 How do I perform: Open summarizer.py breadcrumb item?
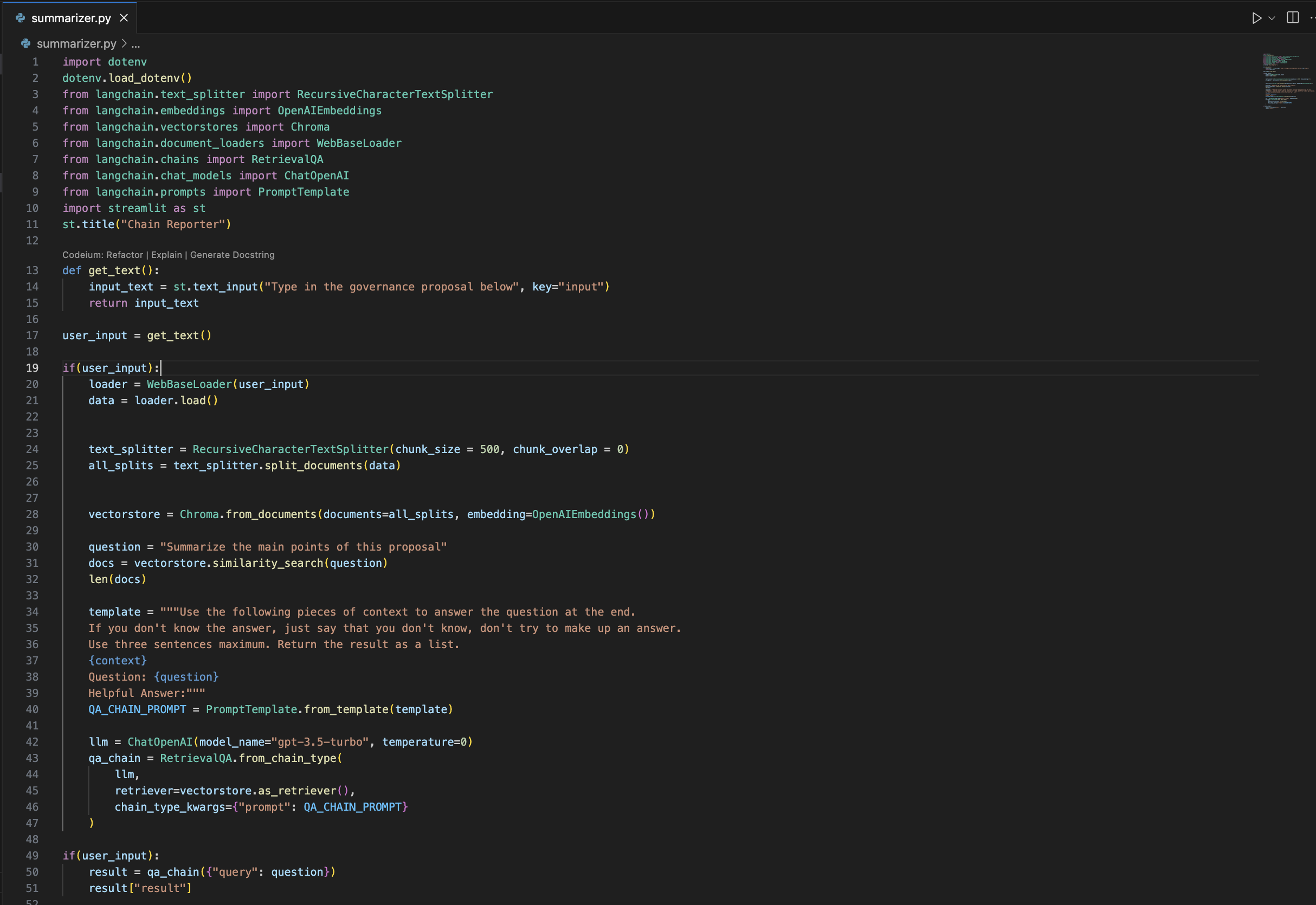click(76, 44)
